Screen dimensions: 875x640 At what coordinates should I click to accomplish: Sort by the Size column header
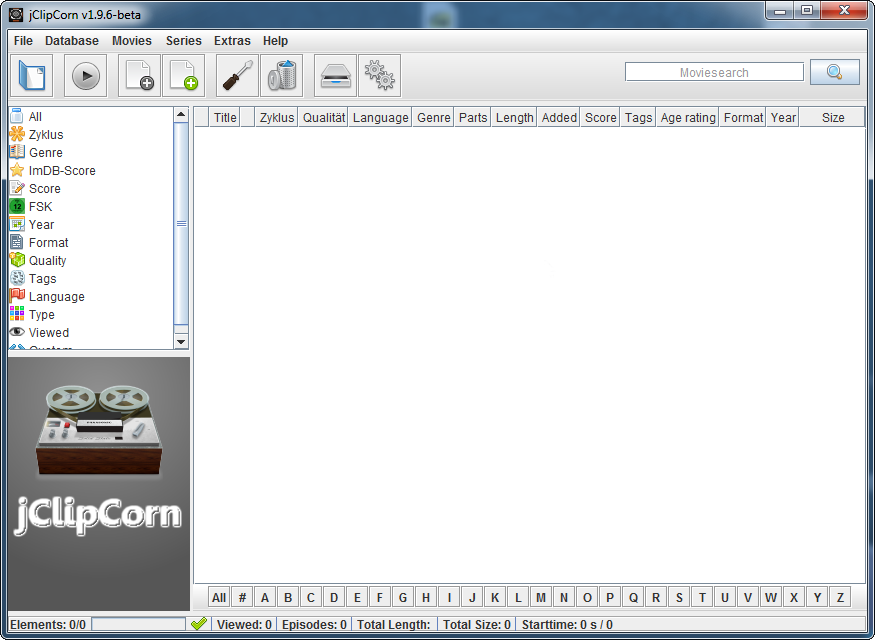point(832,118)
